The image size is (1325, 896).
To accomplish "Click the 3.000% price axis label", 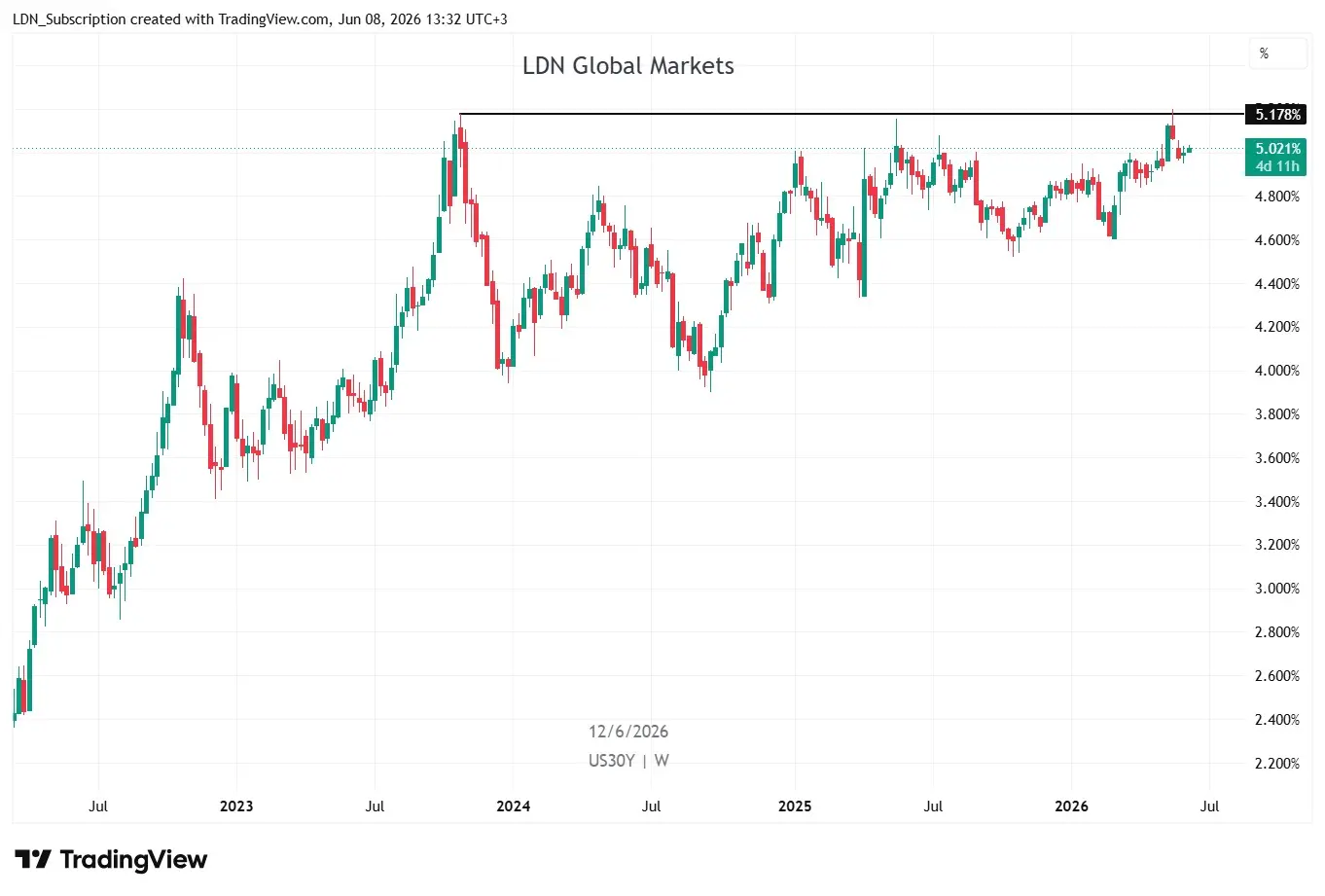I will (1276, 589).
